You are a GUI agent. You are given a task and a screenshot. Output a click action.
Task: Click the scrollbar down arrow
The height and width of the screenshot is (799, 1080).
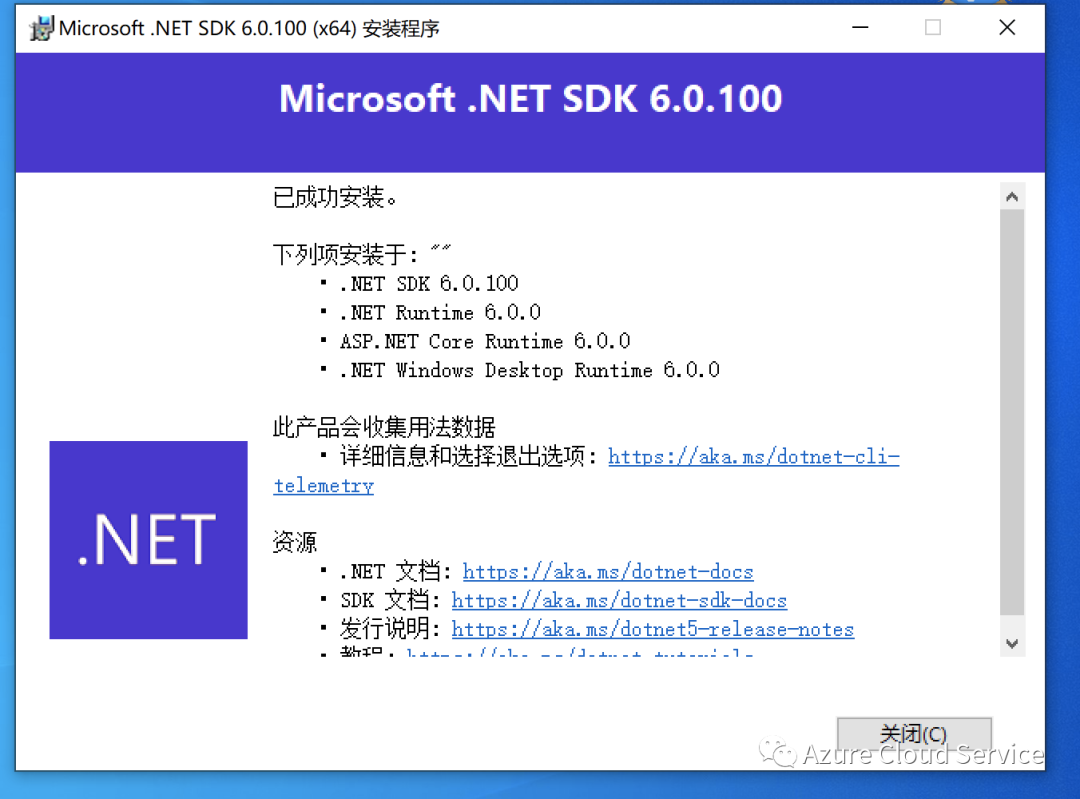(1012, 643)
